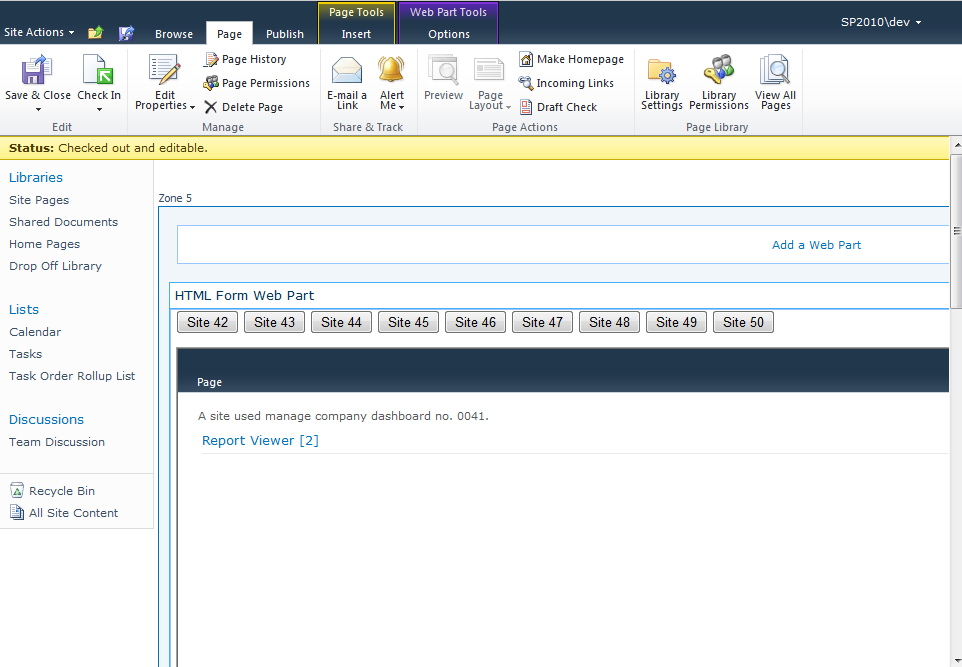Viewport: 962px width, 667px height.
Task: Click the Site 45 button
Action: (408, 322)
